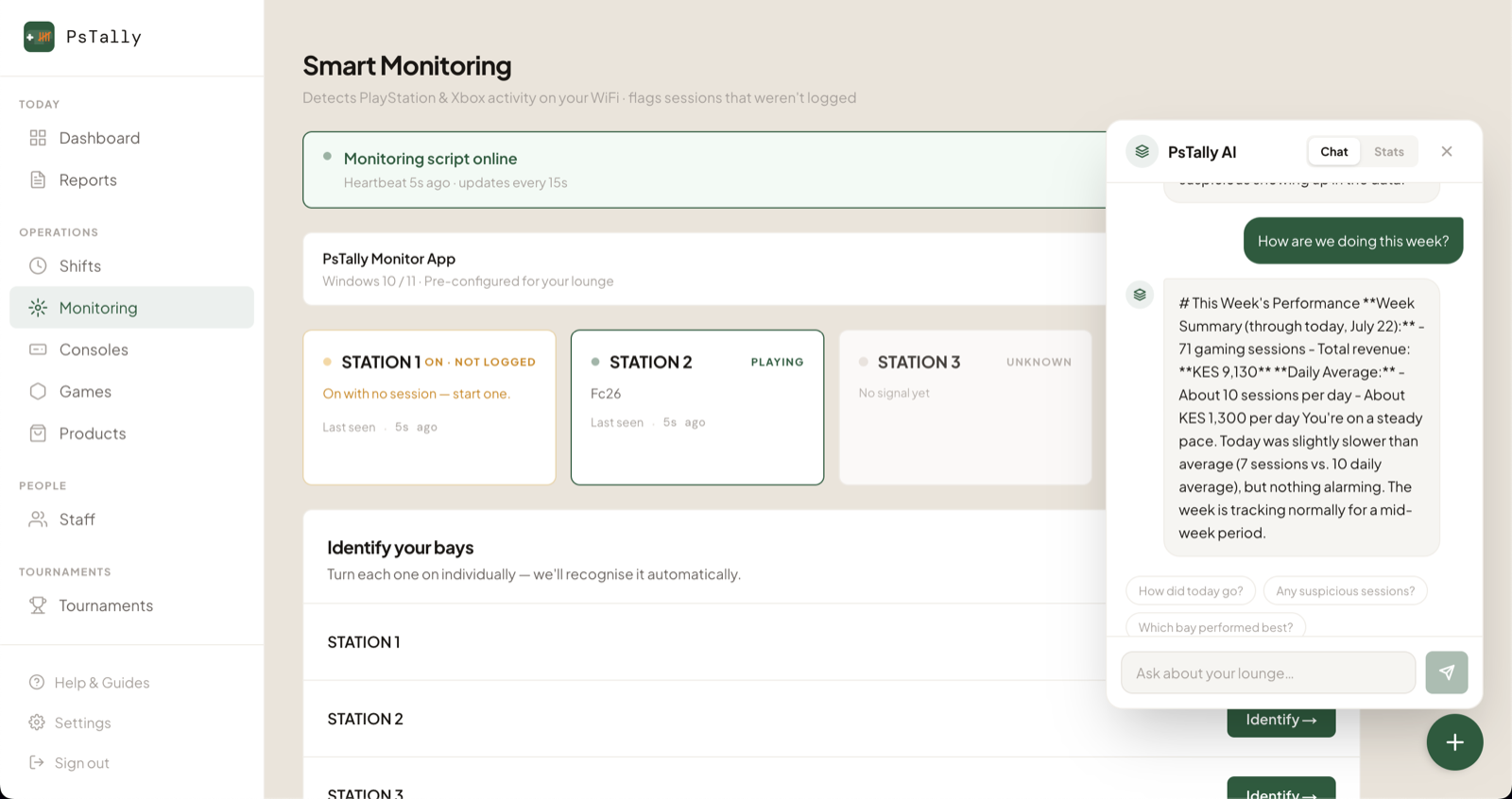
Task: Switch to the Chat tab
Action: click(1334, 151)
